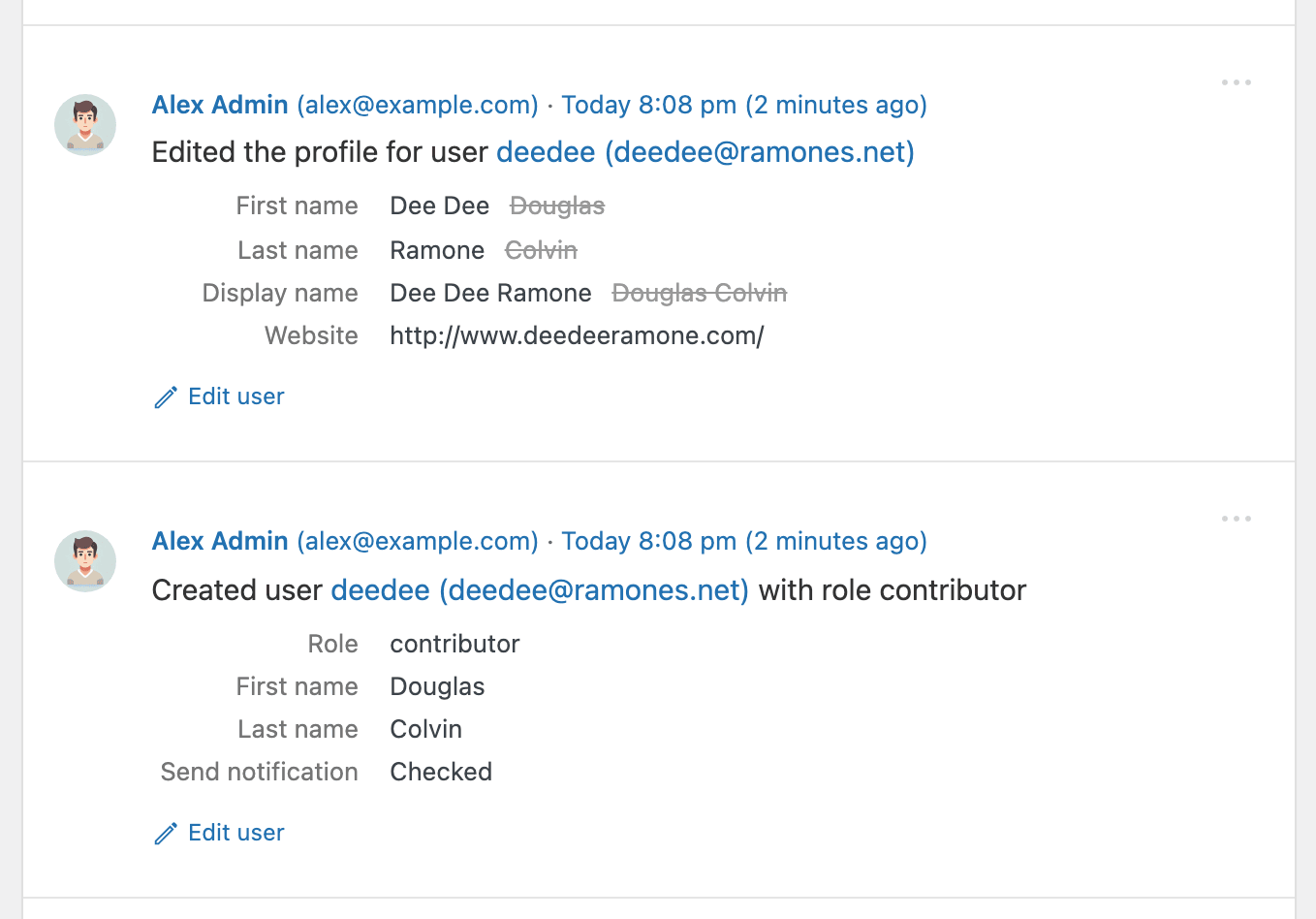The image size is (1316, 919).
Task: Click pencil icon in edited profile entry
Action: point(166,397)
